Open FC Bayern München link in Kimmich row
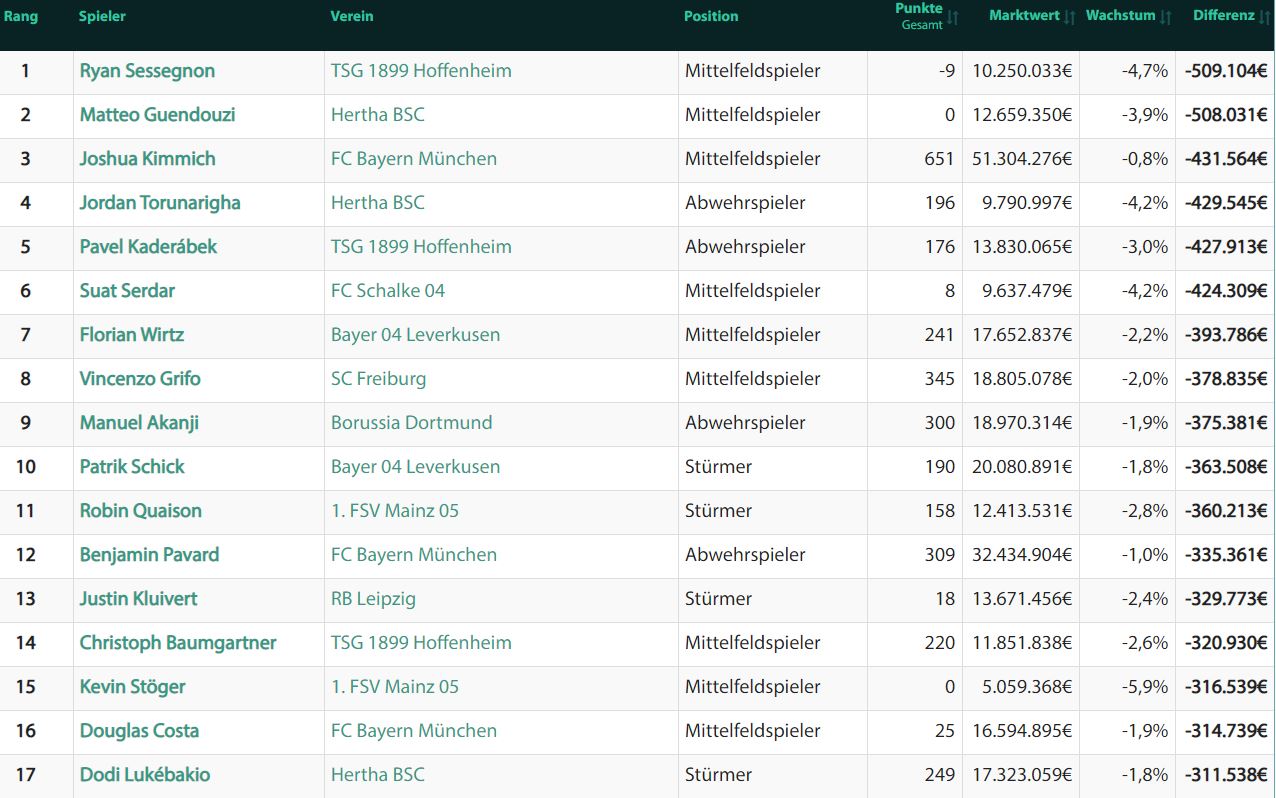The height and width of the screenshot is (798, 1276). (414, 159)
